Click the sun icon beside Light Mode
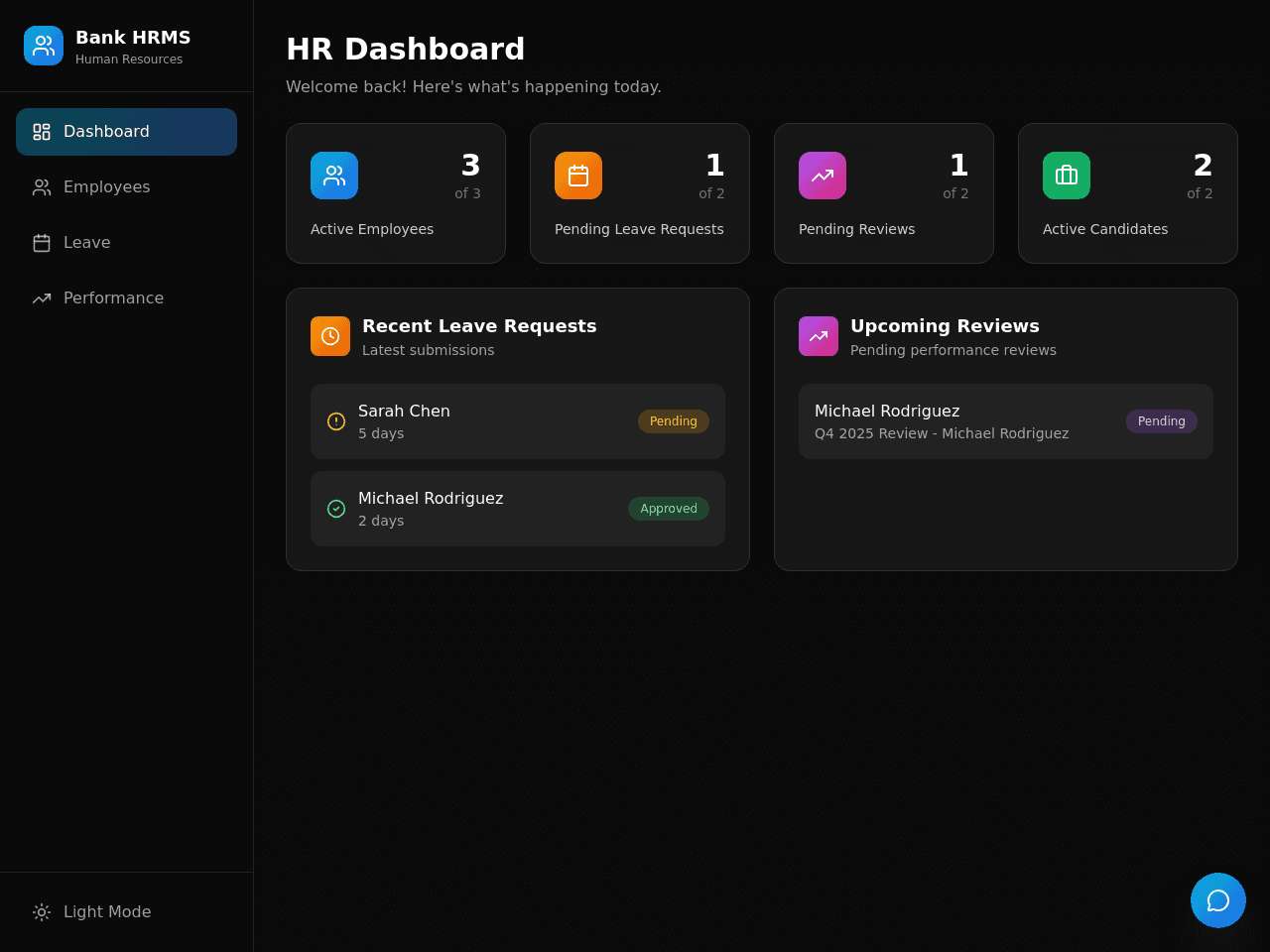Viewport: 1270px width, 952px height. click(x=42, y=912)
